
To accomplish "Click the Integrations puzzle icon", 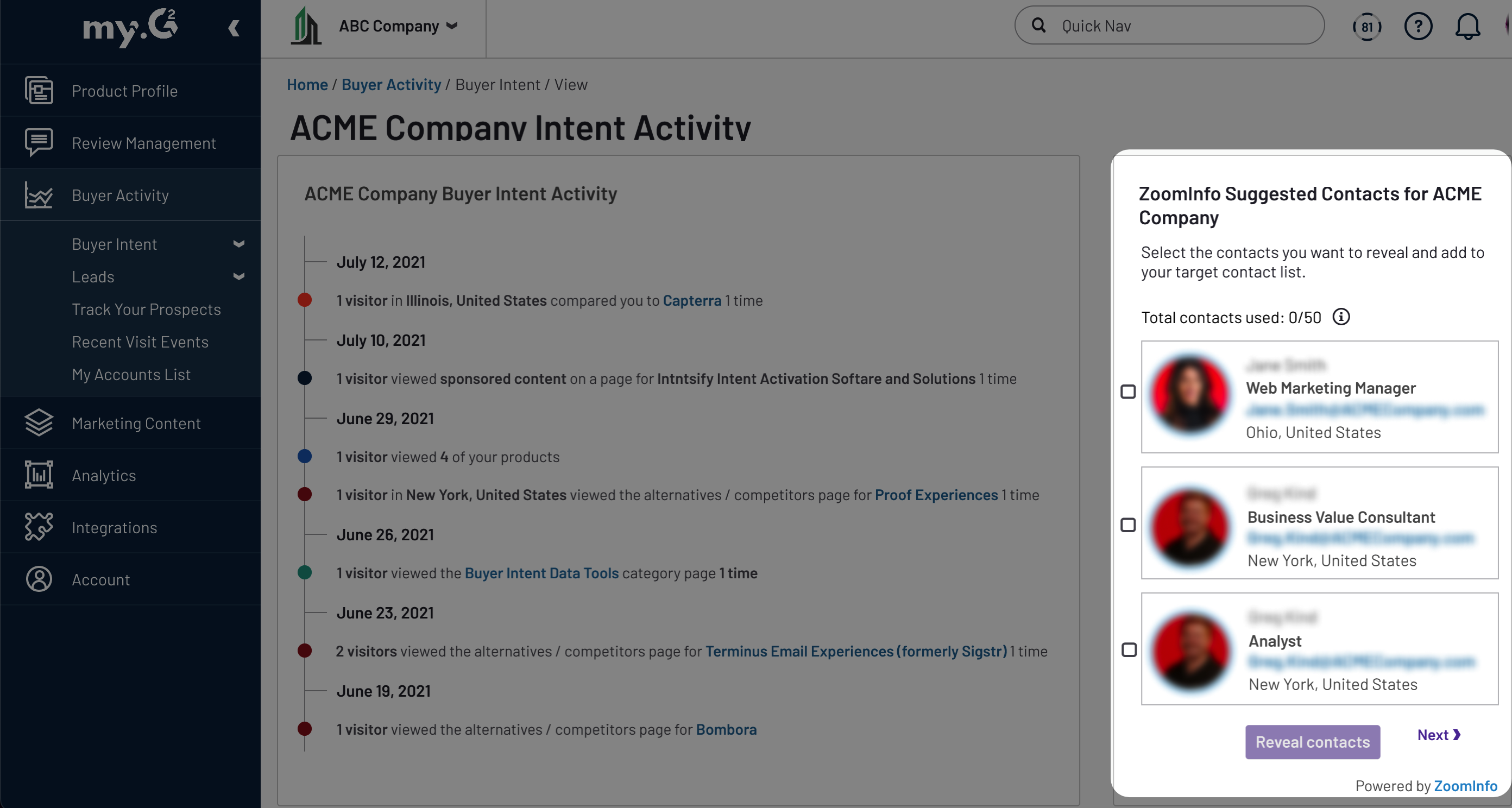I will click(39, 527).
